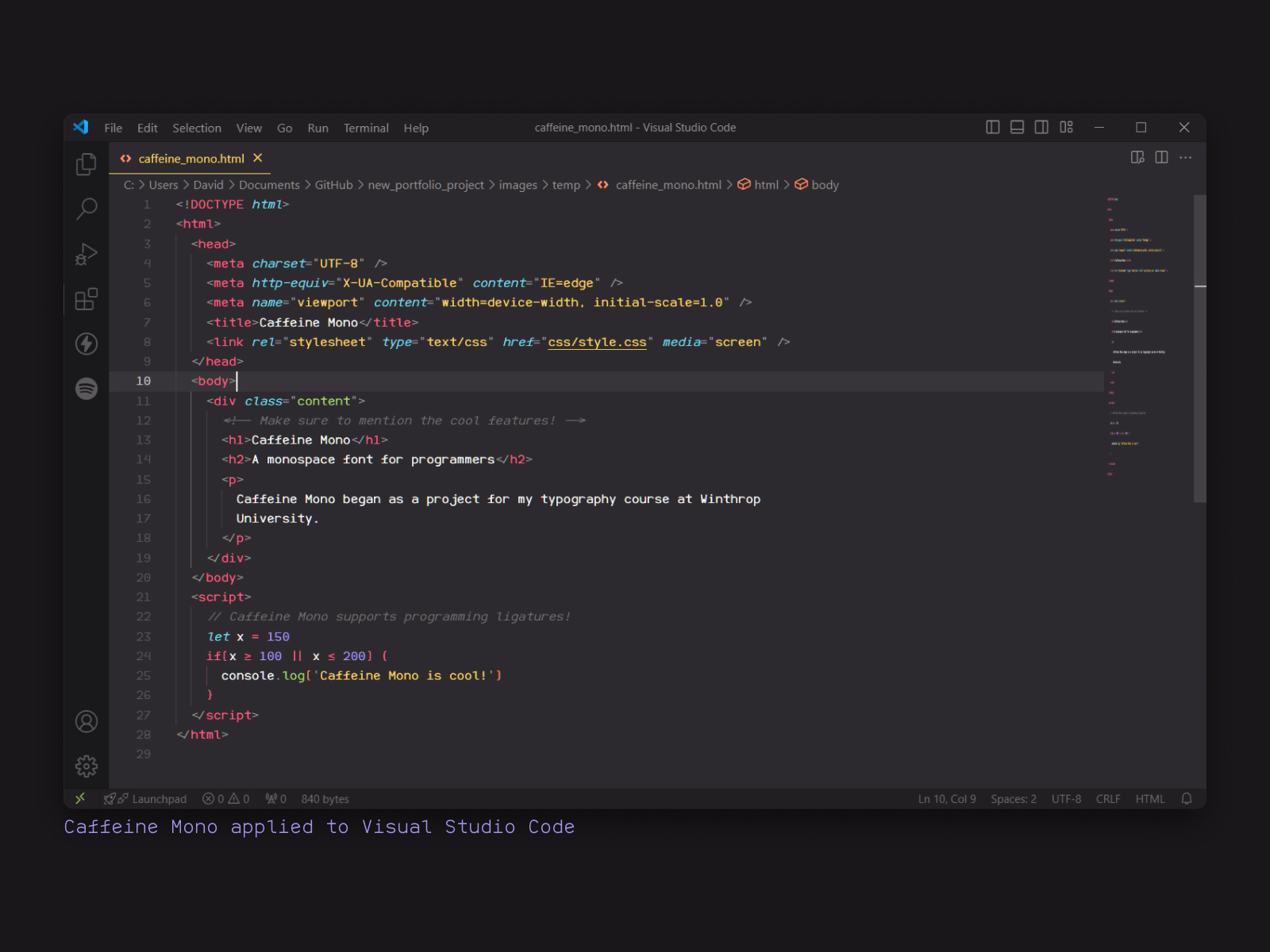
Task: Open the Terminal menu
Action: [x=366, y=128]
